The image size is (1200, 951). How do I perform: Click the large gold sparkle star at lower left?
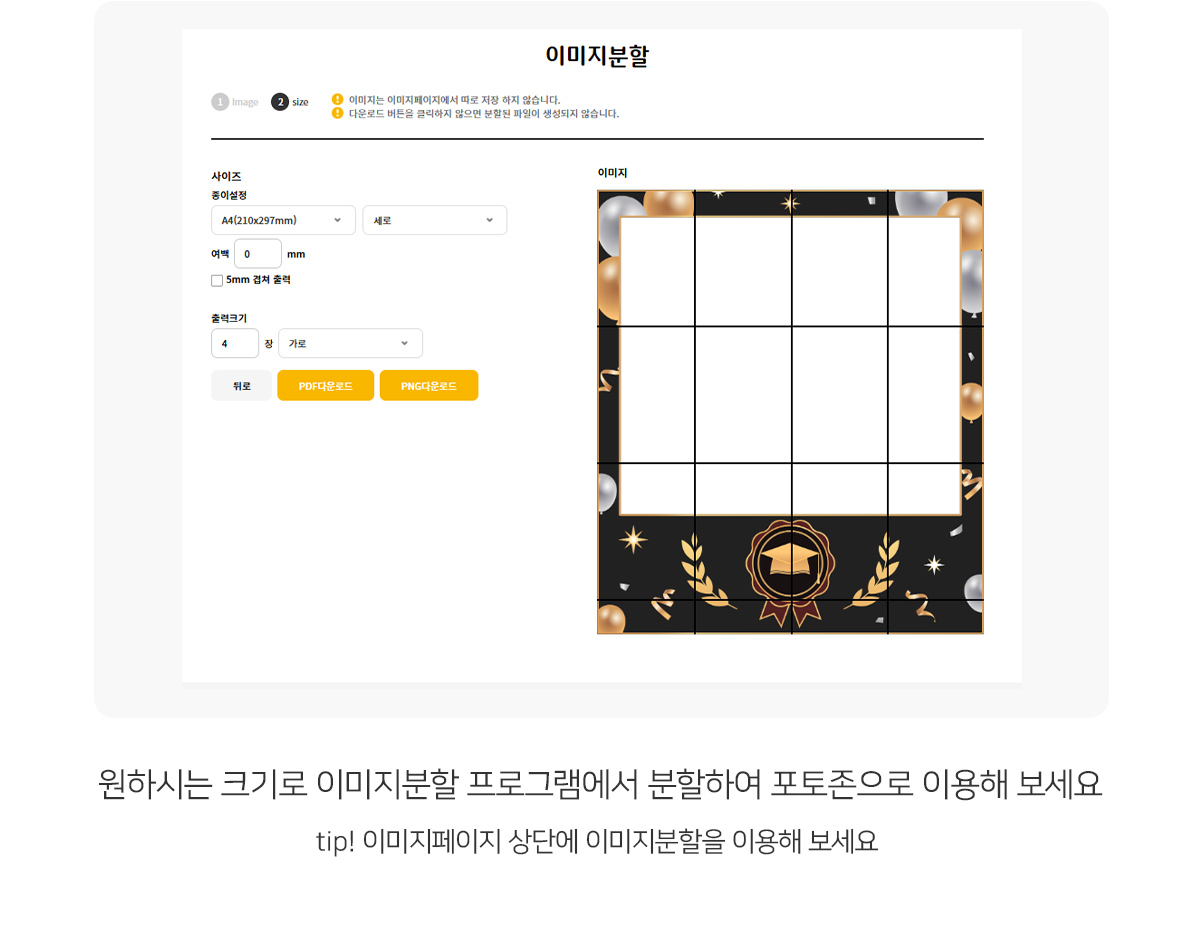(633, 539)
